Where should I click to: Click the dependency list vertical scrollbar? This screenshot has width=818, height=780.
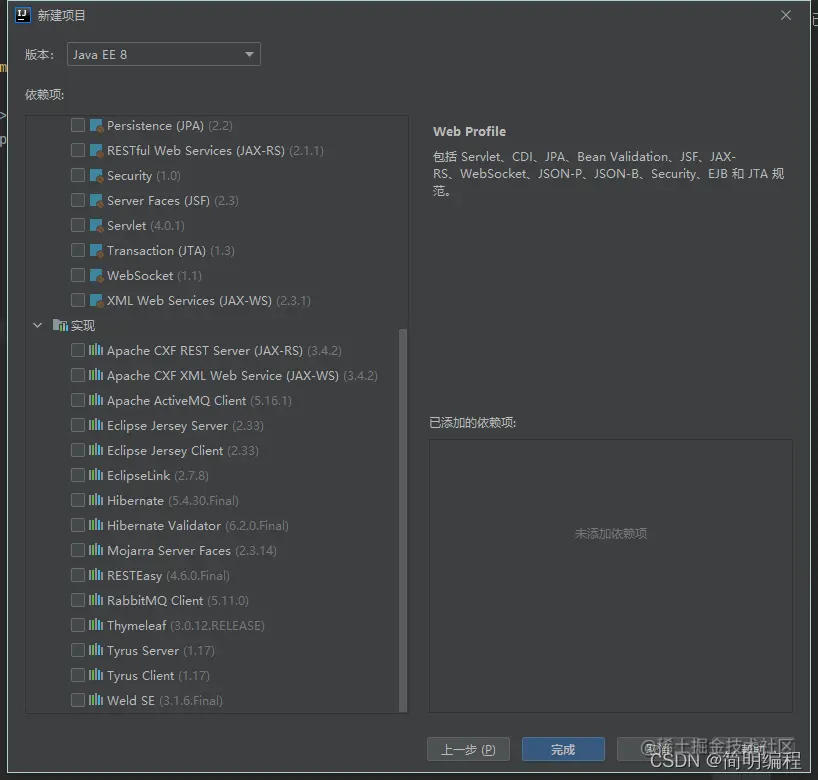click(x=403, y=520)
